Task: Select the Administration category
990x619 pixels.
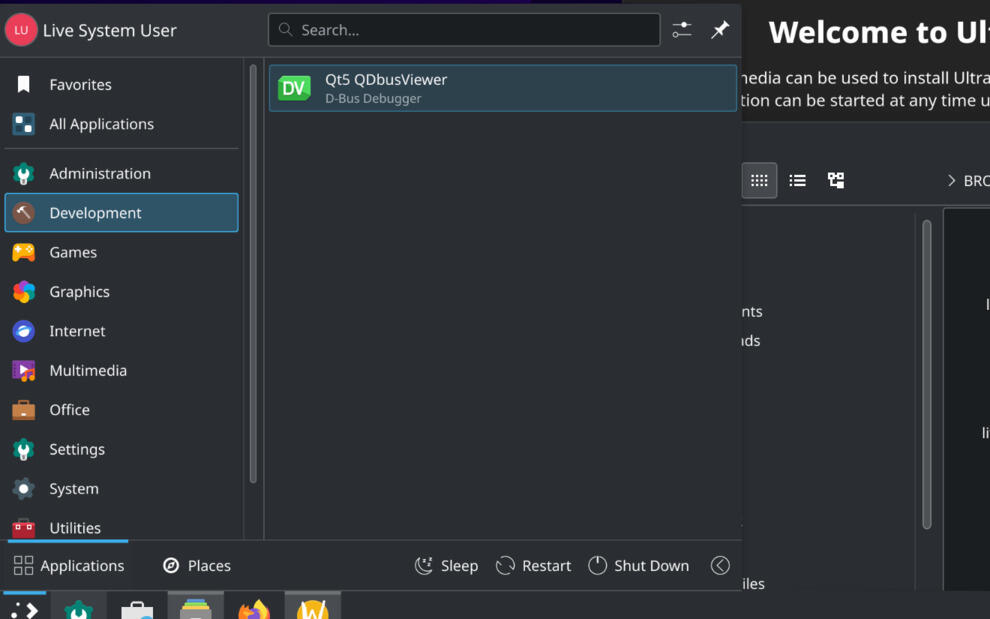Action: pos(121,173)
